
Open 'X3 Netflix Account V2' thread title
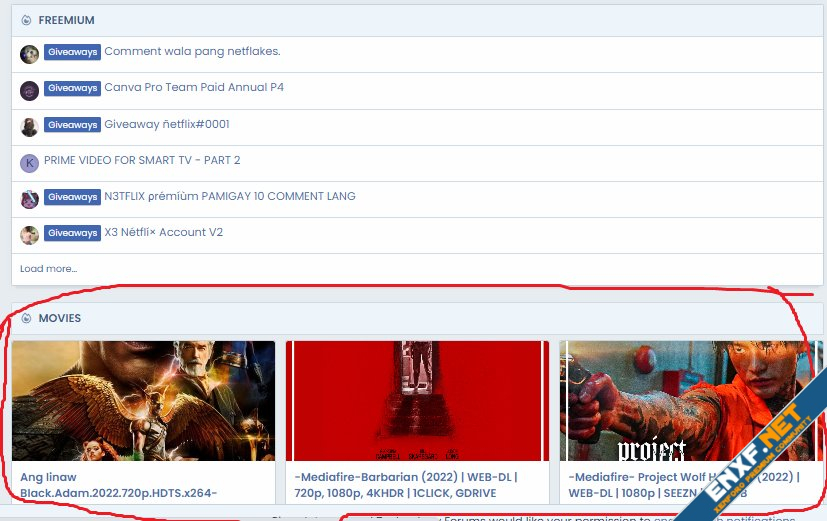pos(163,232)
